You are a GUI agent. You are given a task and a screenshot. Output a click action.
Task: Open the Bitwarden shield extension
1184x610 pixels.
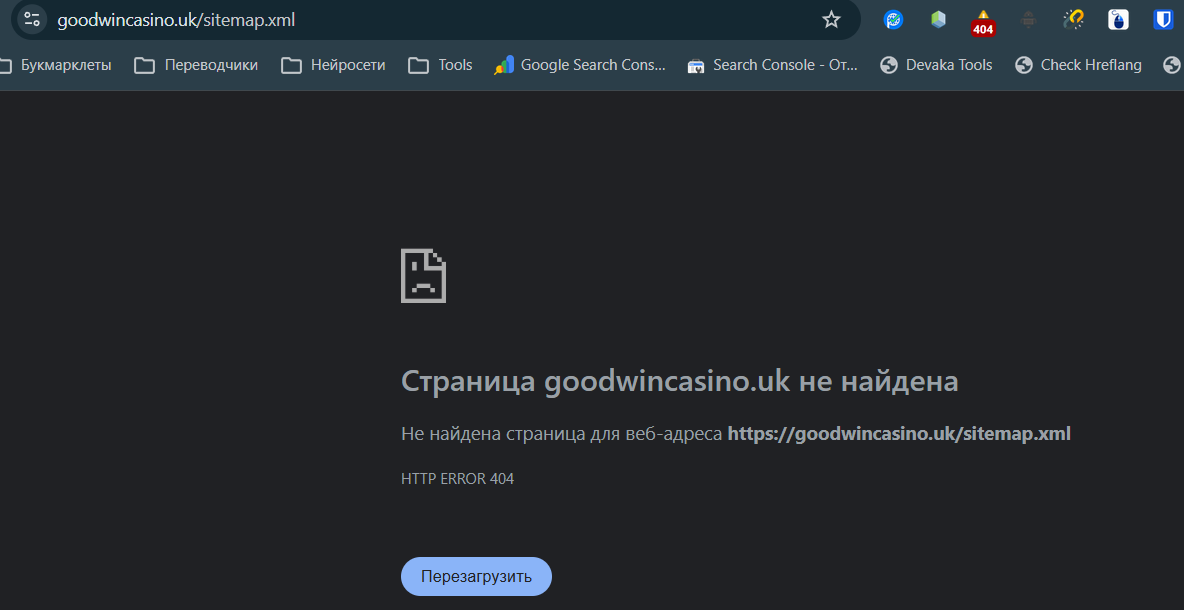tap(1163, 20)
